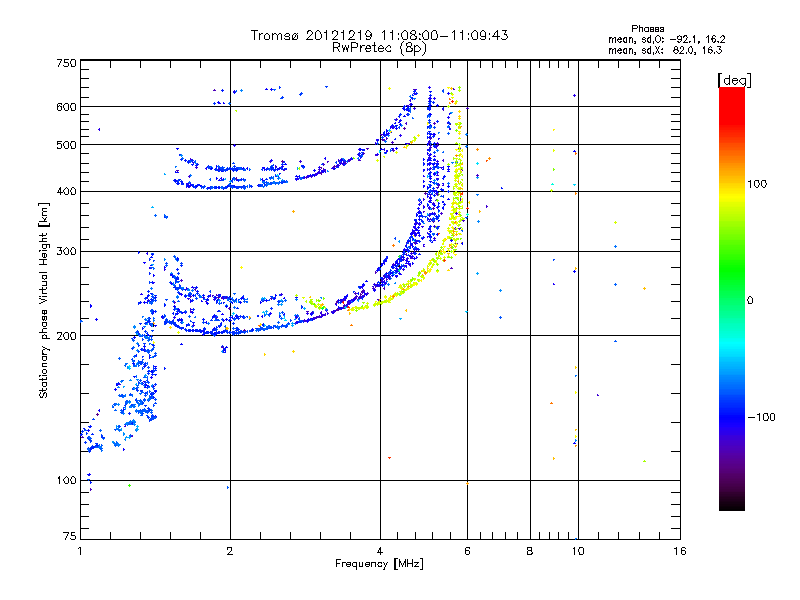Click the x-axis tick label '10'
The width and height of the screenshot is (800, 600).
click(578, 551)
